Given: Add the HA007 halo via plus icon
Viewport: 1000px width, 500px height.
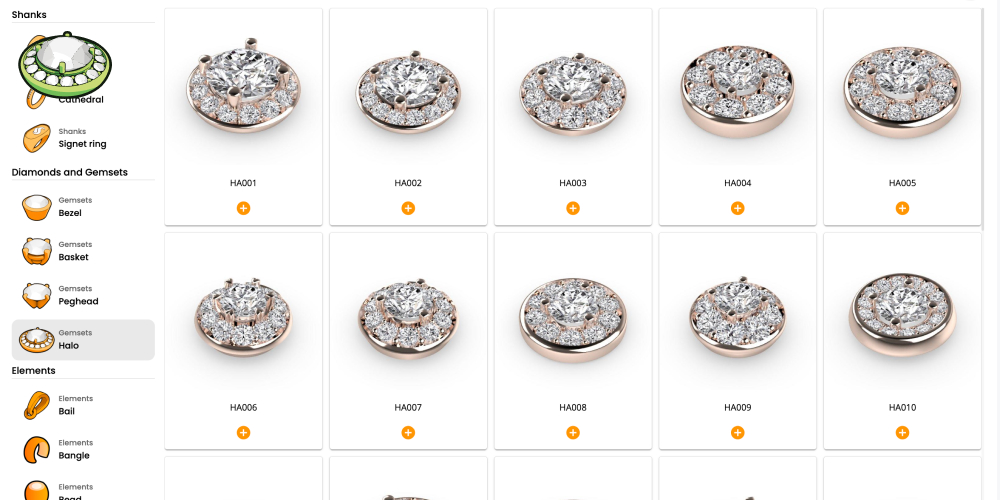Looking at the screenshot, I should click(x=408, y=432).
